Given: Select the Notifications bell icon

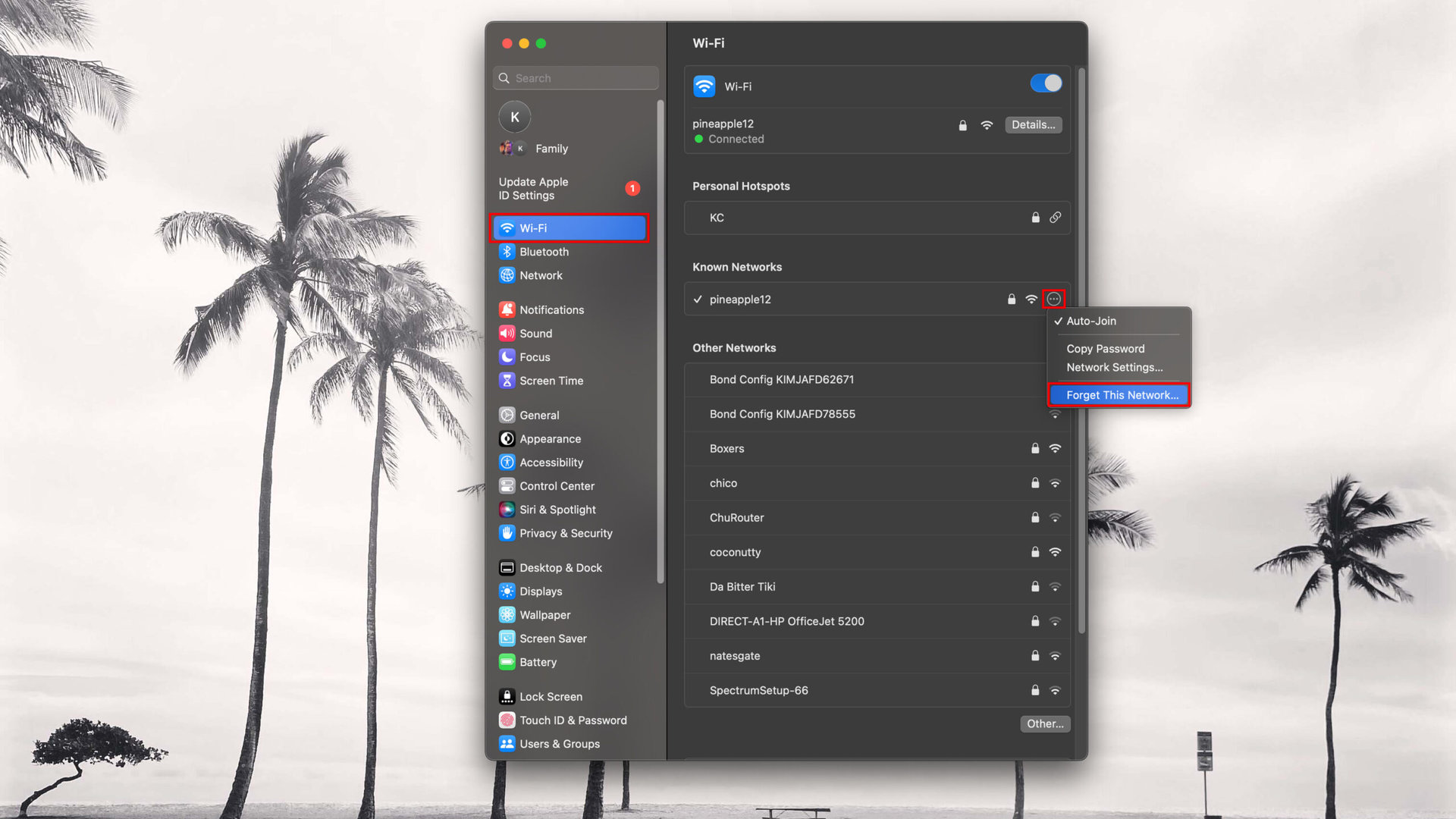Looking at the screenshot, I should coord(507,309).
